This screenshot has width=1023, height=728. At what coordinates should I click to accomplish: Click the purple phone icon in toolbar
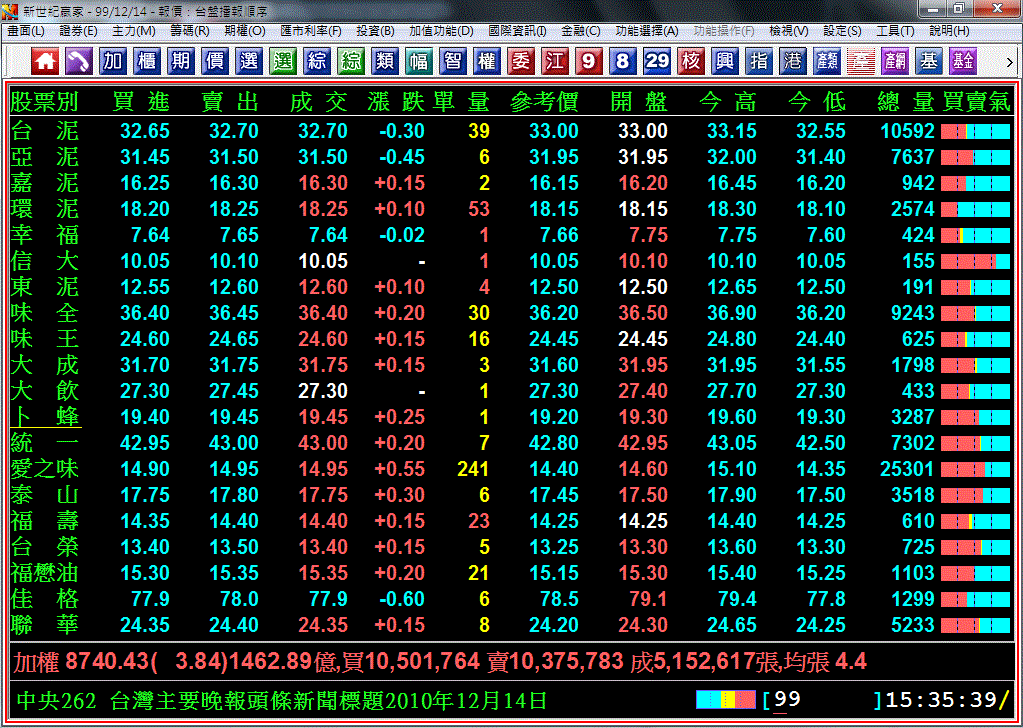(x=79, y=61)
